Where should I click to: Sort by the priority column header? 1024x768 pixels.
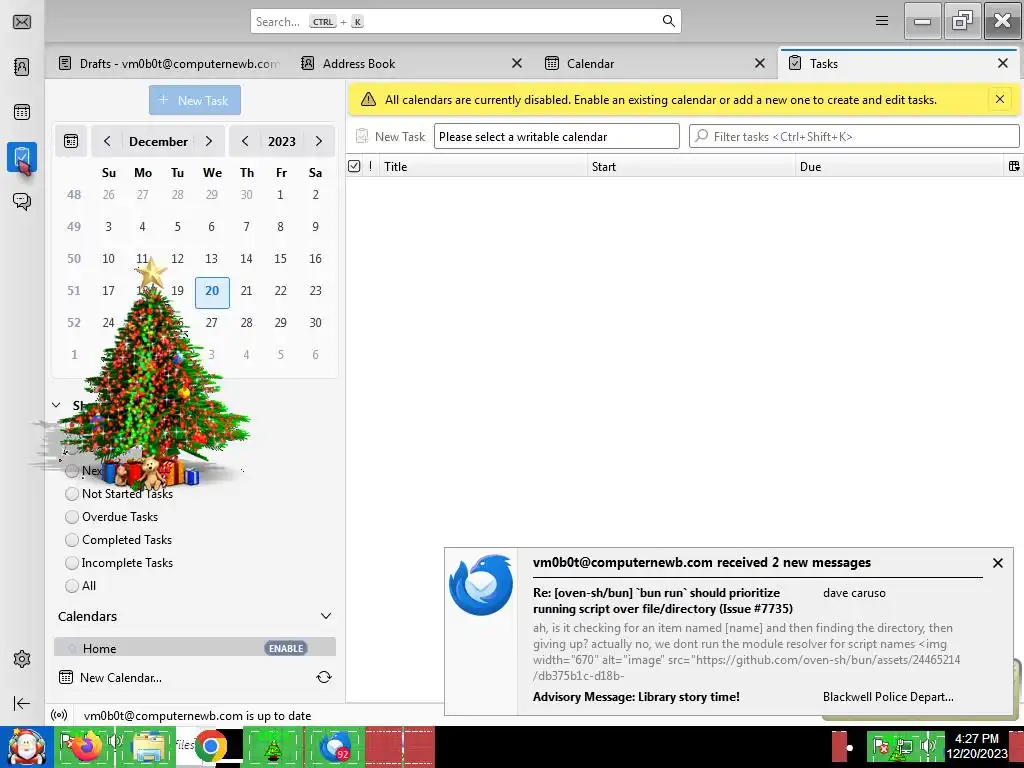coord(370,167)
